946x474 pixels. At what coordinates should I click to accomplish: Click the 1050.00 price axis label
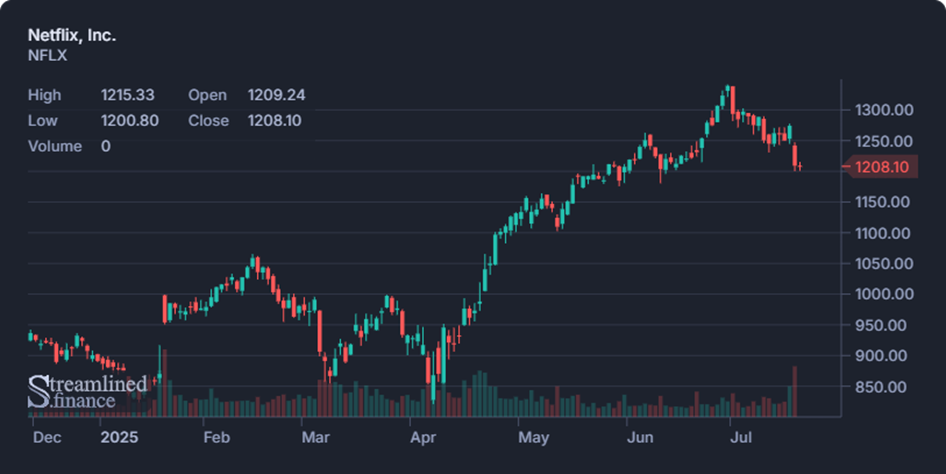pos(884,264)
